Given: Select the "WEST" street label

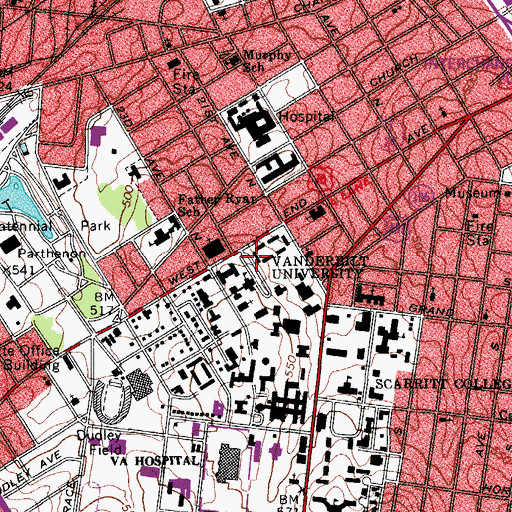Looking at the screenshot, I should pos(184,273).
